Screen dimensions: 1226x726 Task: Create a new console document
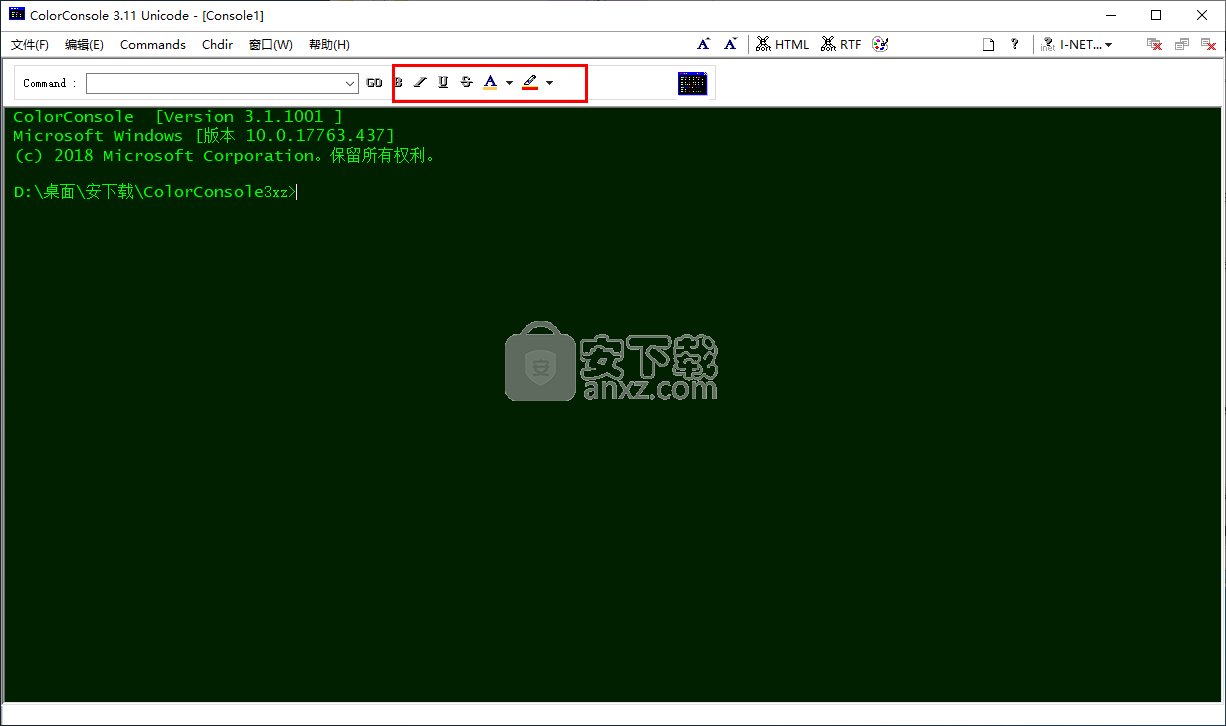[988, 44]
